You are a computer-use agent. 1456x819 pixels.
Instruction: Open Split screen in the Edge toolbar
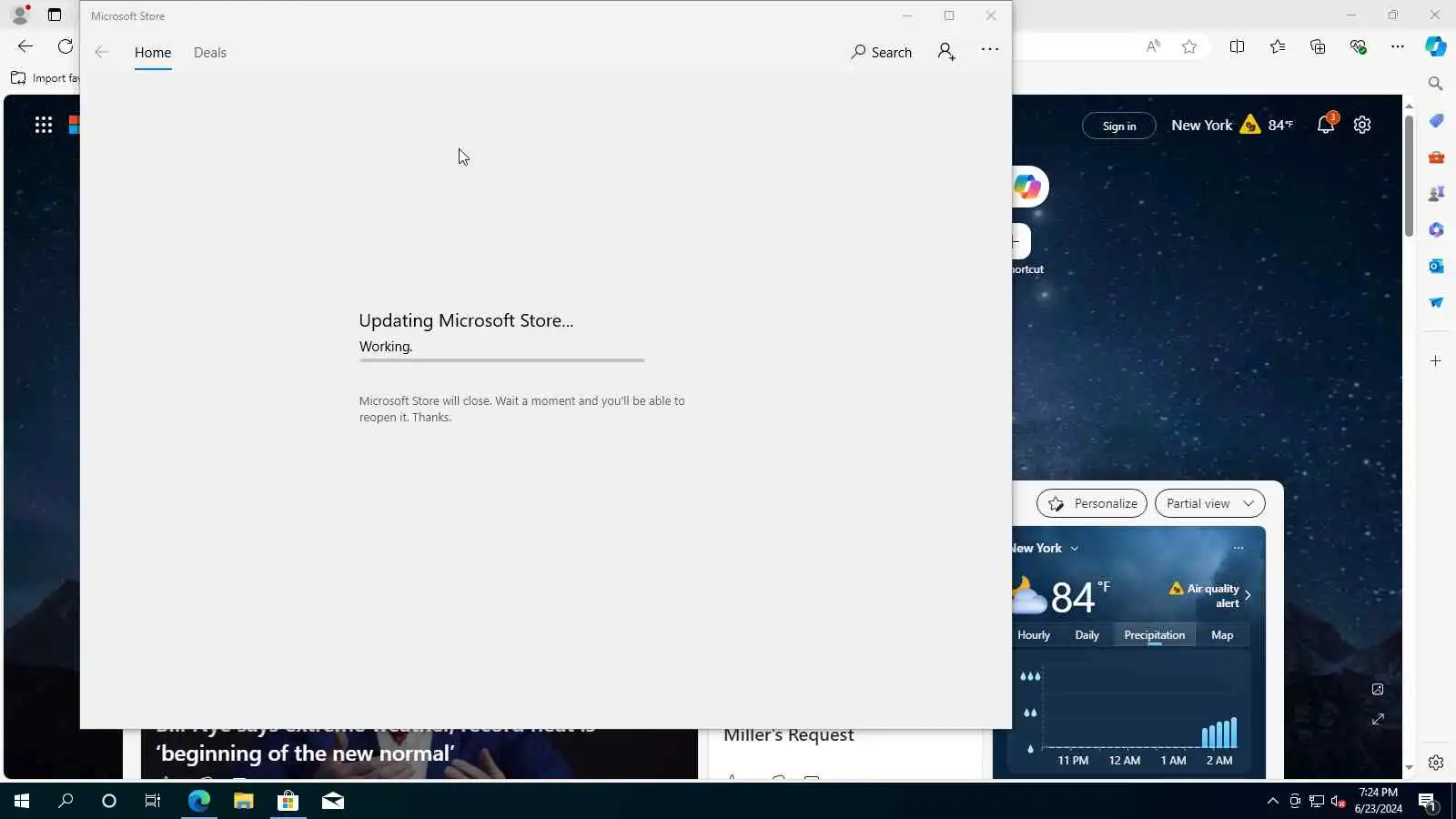tap(1237, 46)
